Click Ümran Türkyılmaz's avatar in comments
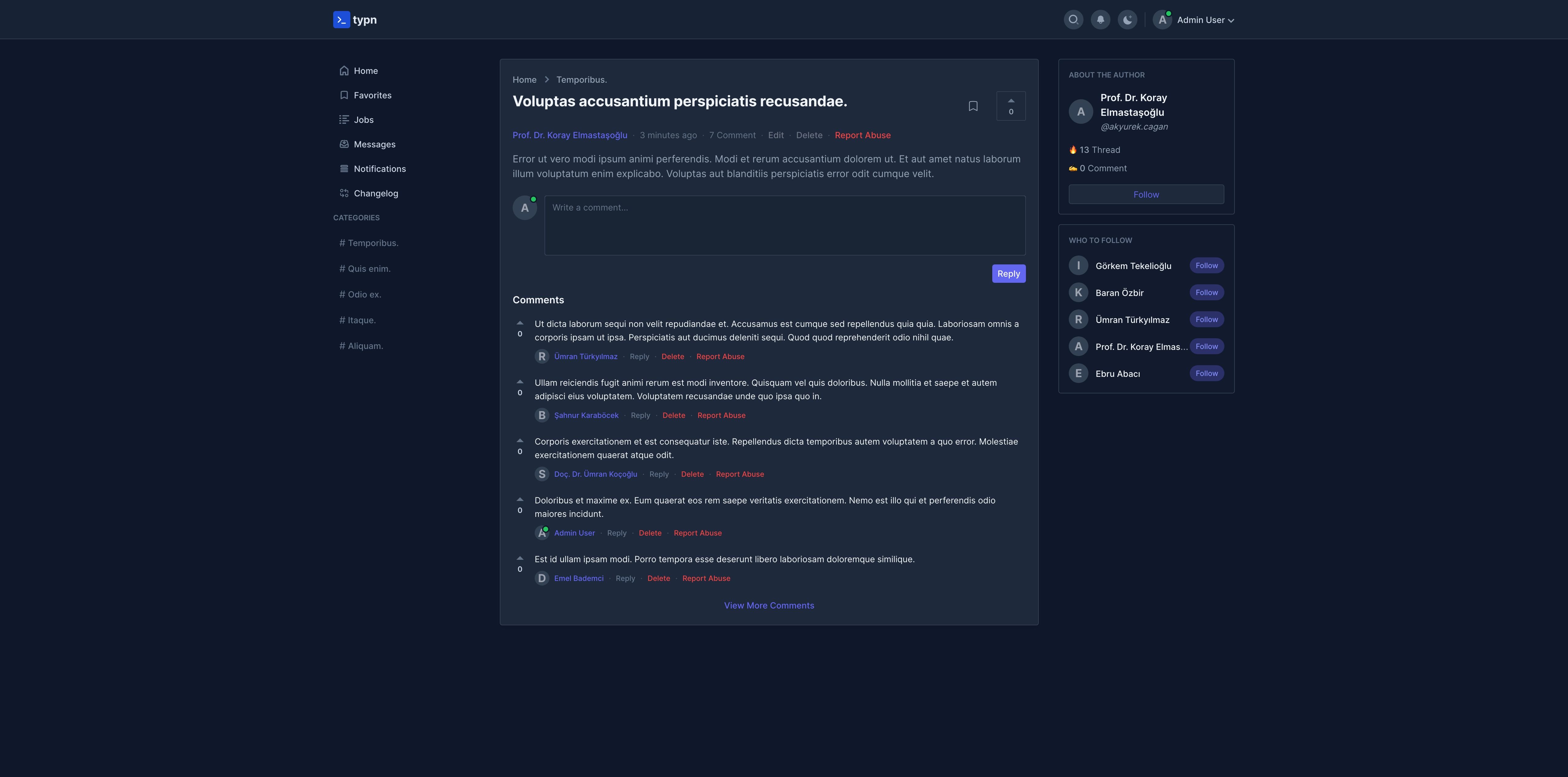The image size is (1568, 777). pos(541,356)
